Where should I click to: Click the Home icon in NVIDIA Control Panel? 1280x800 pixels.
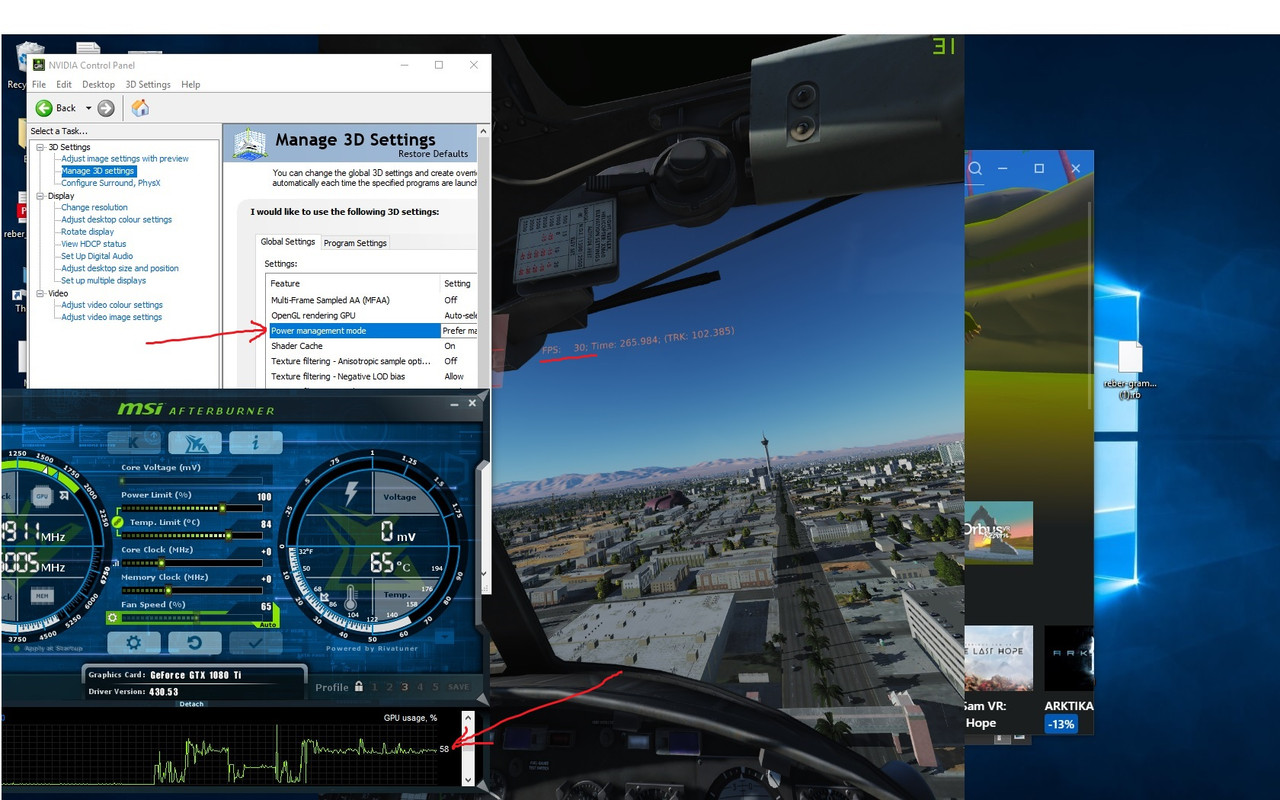[x=140, y=108]
